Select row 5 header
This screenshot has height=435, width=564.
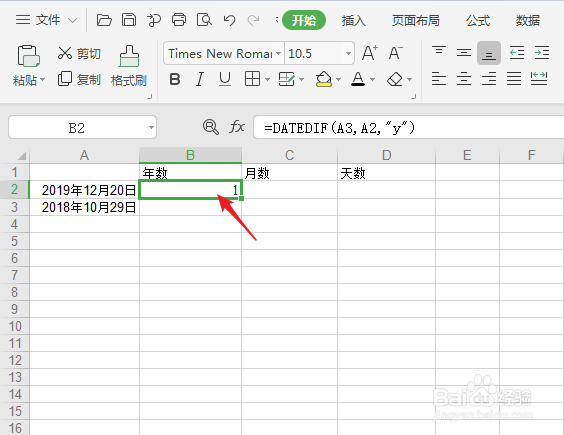[x=14, y=241]
